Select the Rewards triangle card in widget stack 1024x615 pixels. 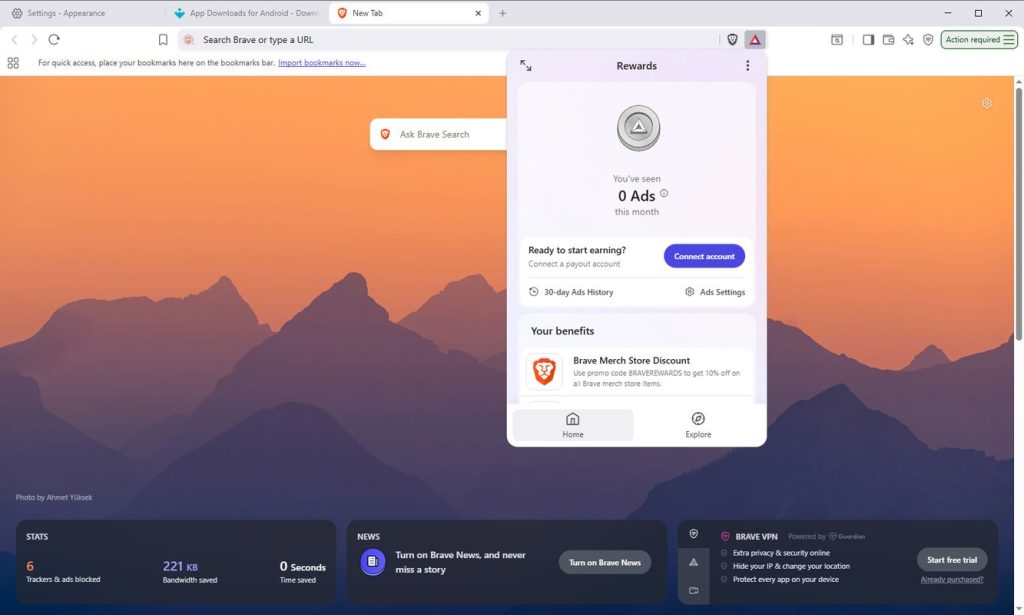[694, 562]
